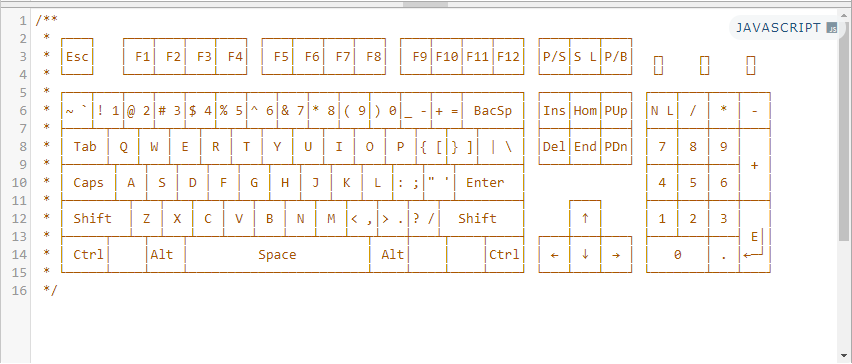Click gutter line number 10
Screen dimensions: 852x364
[19, 183]
